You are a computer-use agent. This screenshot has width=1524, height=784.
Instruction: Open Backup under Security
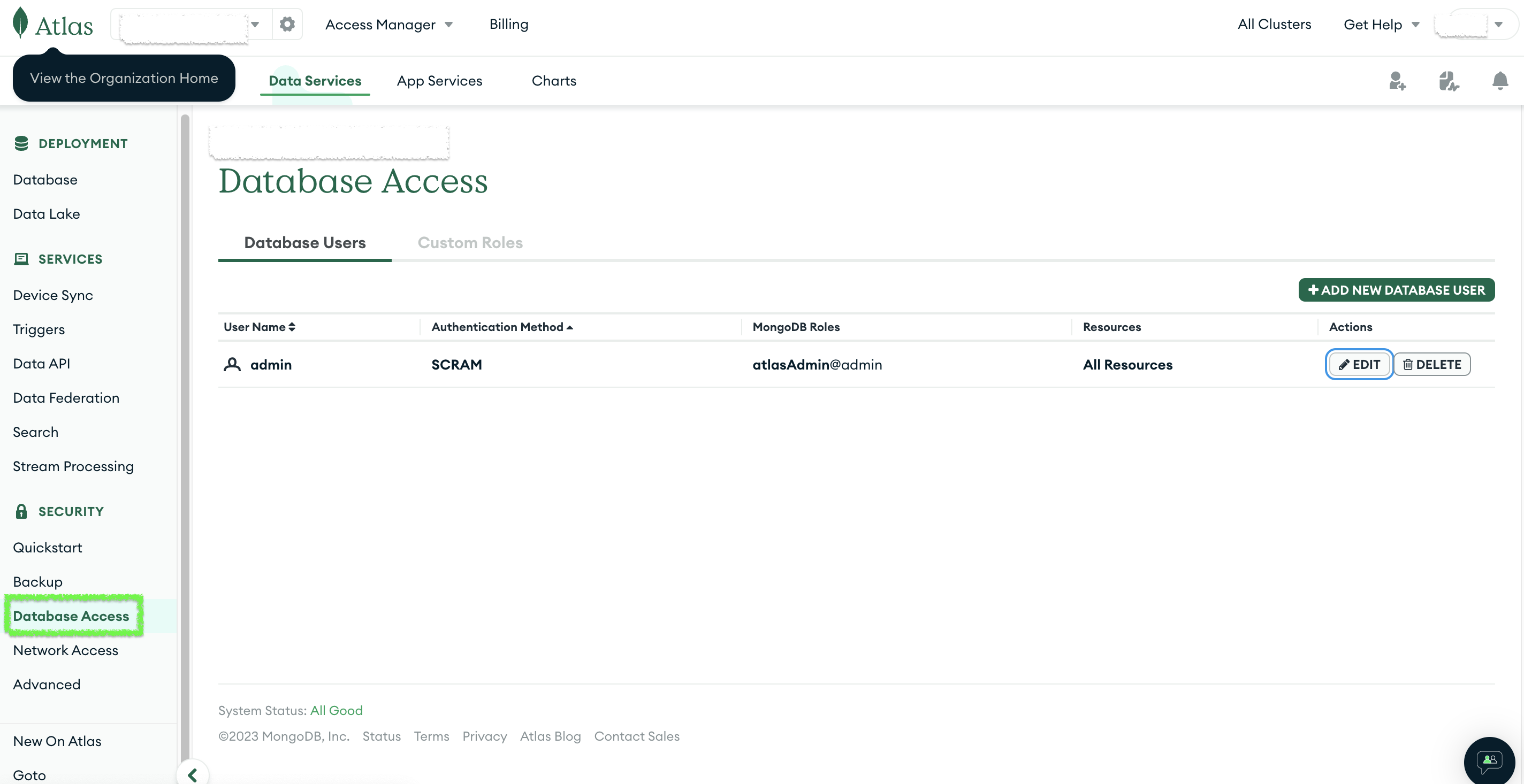[x=37, y=582]
